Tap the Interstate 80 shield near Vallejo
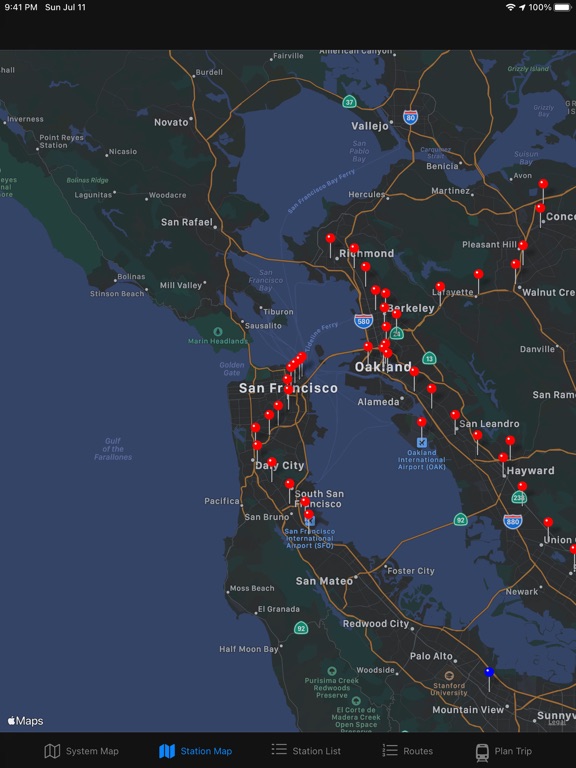This screenshot has height=768, width=576. [410, 118]
